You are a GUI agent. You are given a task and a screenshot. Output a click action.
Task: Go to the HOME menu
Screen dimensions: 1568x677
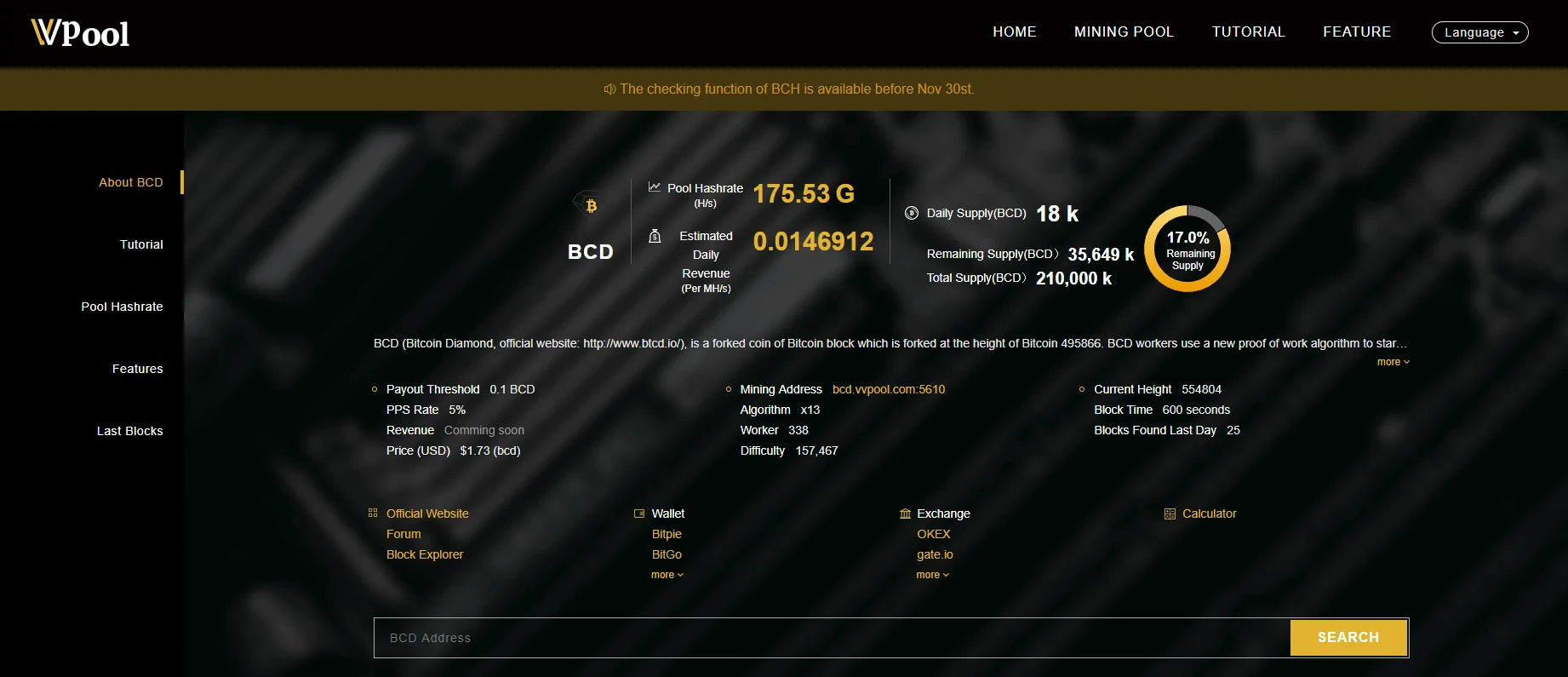coord(1015,32)
